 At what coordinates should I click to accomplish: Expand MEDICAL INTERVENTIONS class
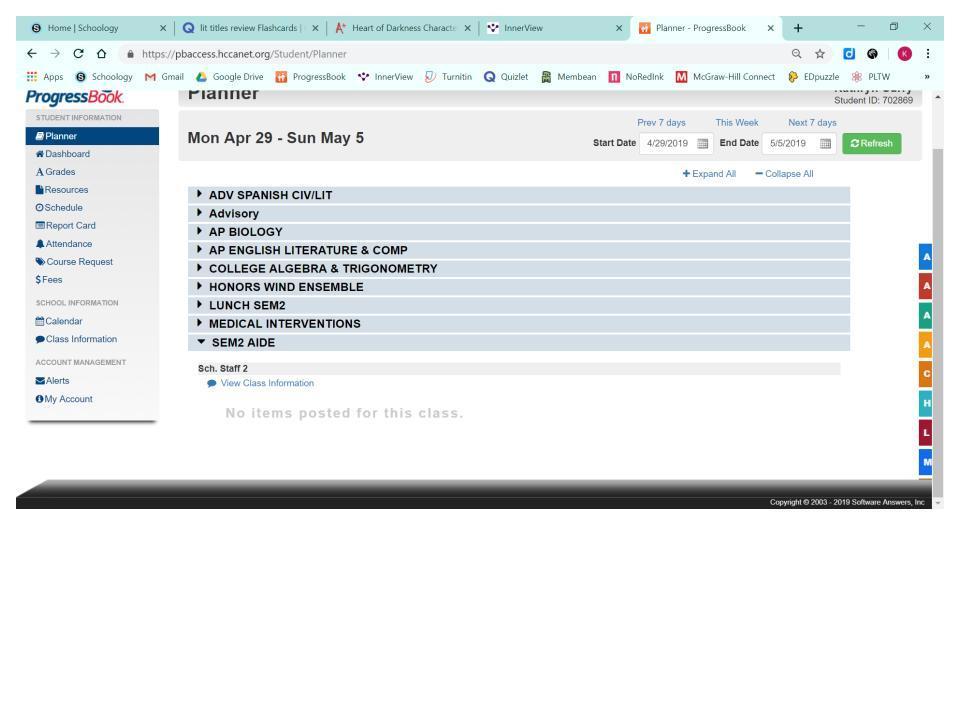(x=519, y=324)
